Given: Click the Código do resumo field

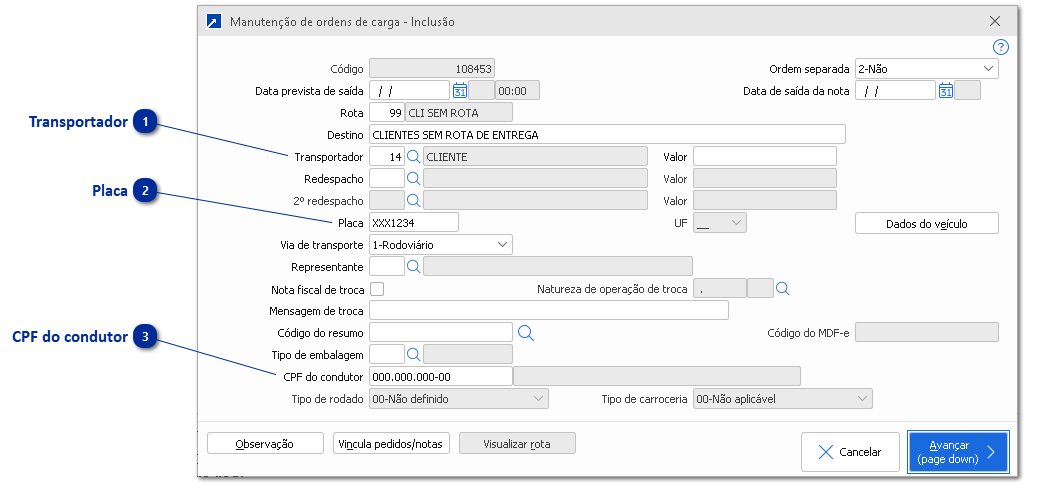Looking at the screenshot, I should click(x=441, y=332).
